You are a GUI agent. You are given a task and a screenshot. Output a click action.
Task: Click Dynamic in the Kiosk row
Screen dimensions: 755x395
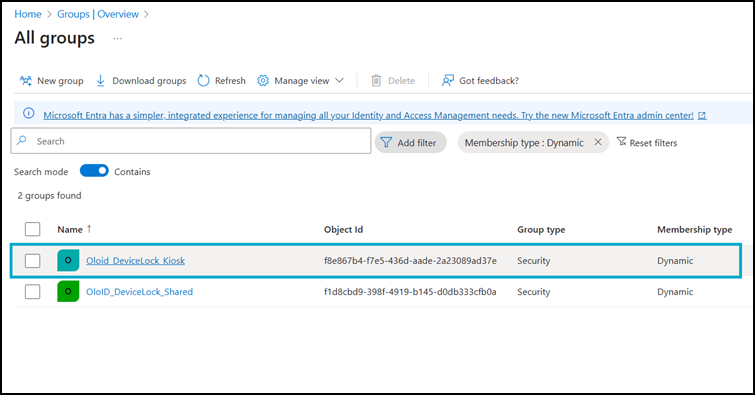pyautogui.click(x=675, y=261)
